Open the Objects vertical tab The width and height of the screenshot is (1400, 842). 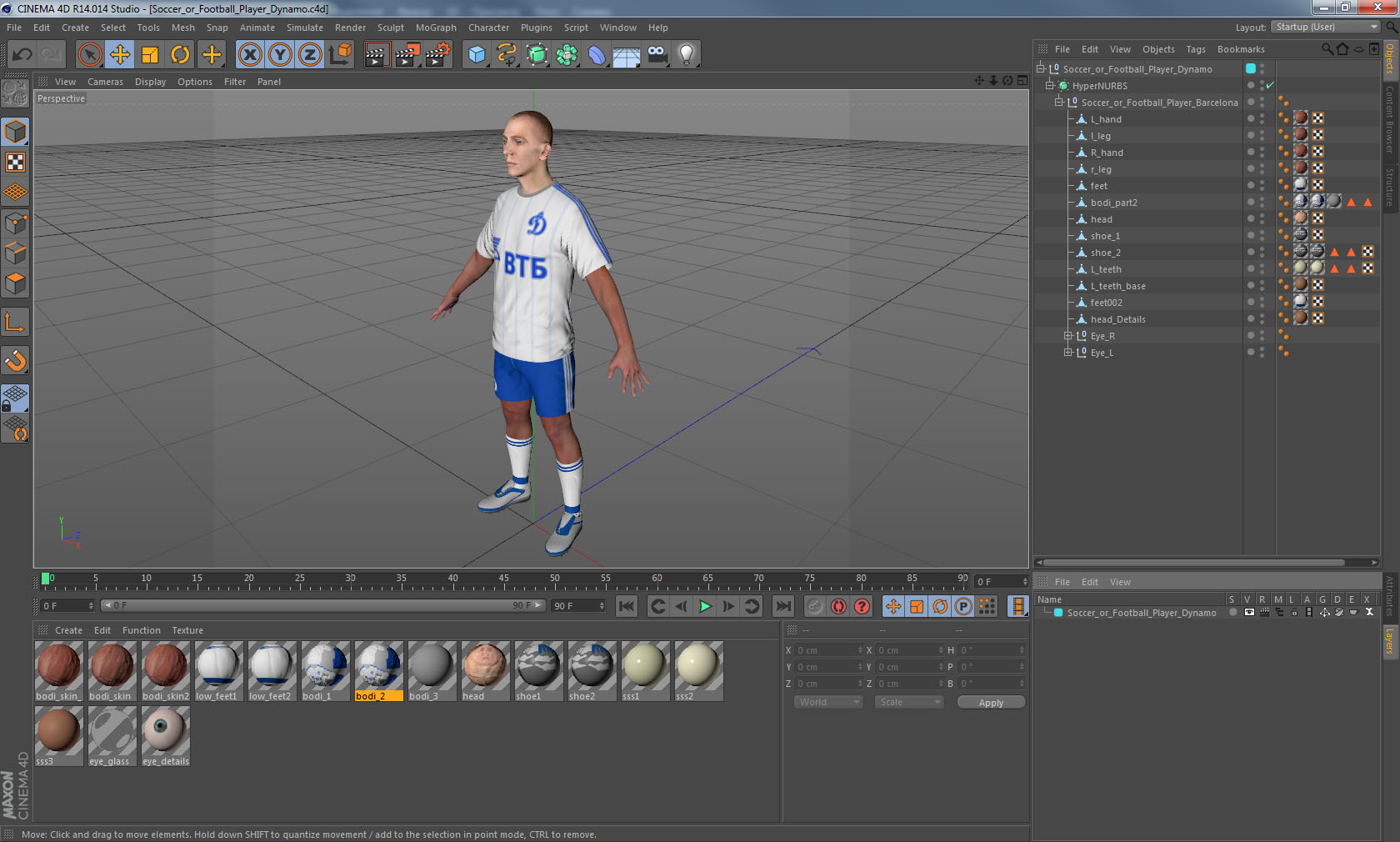click(1390, 58)
